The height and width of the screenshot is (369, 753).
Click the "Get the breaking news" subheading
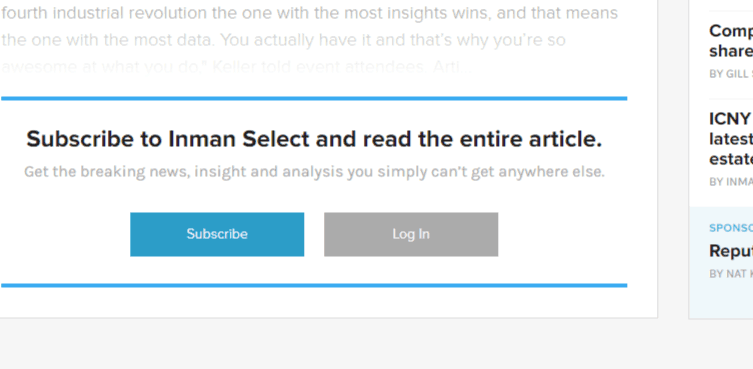click(314, 172)
